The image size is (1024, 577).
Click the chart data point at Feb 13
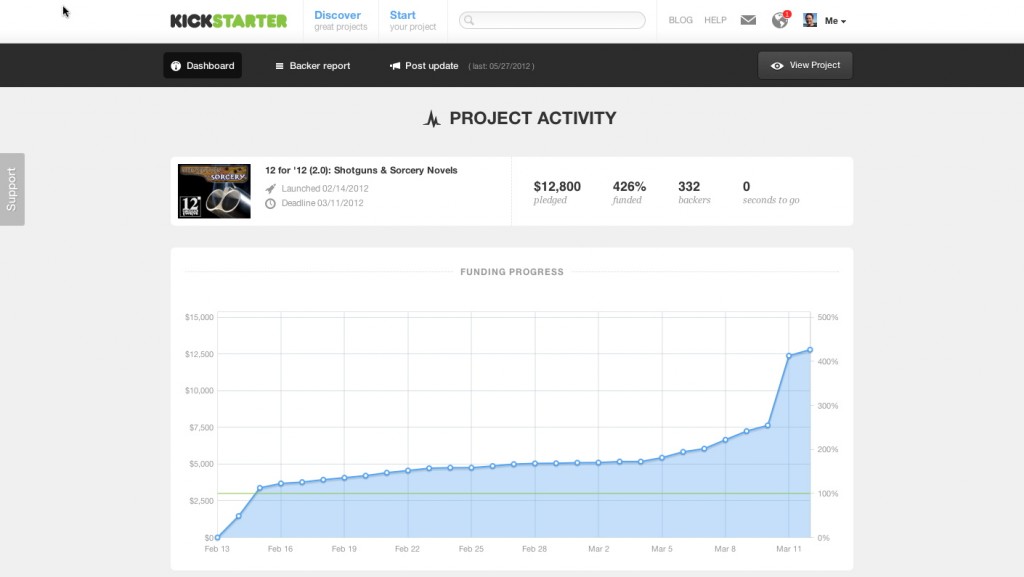point(217,538)
